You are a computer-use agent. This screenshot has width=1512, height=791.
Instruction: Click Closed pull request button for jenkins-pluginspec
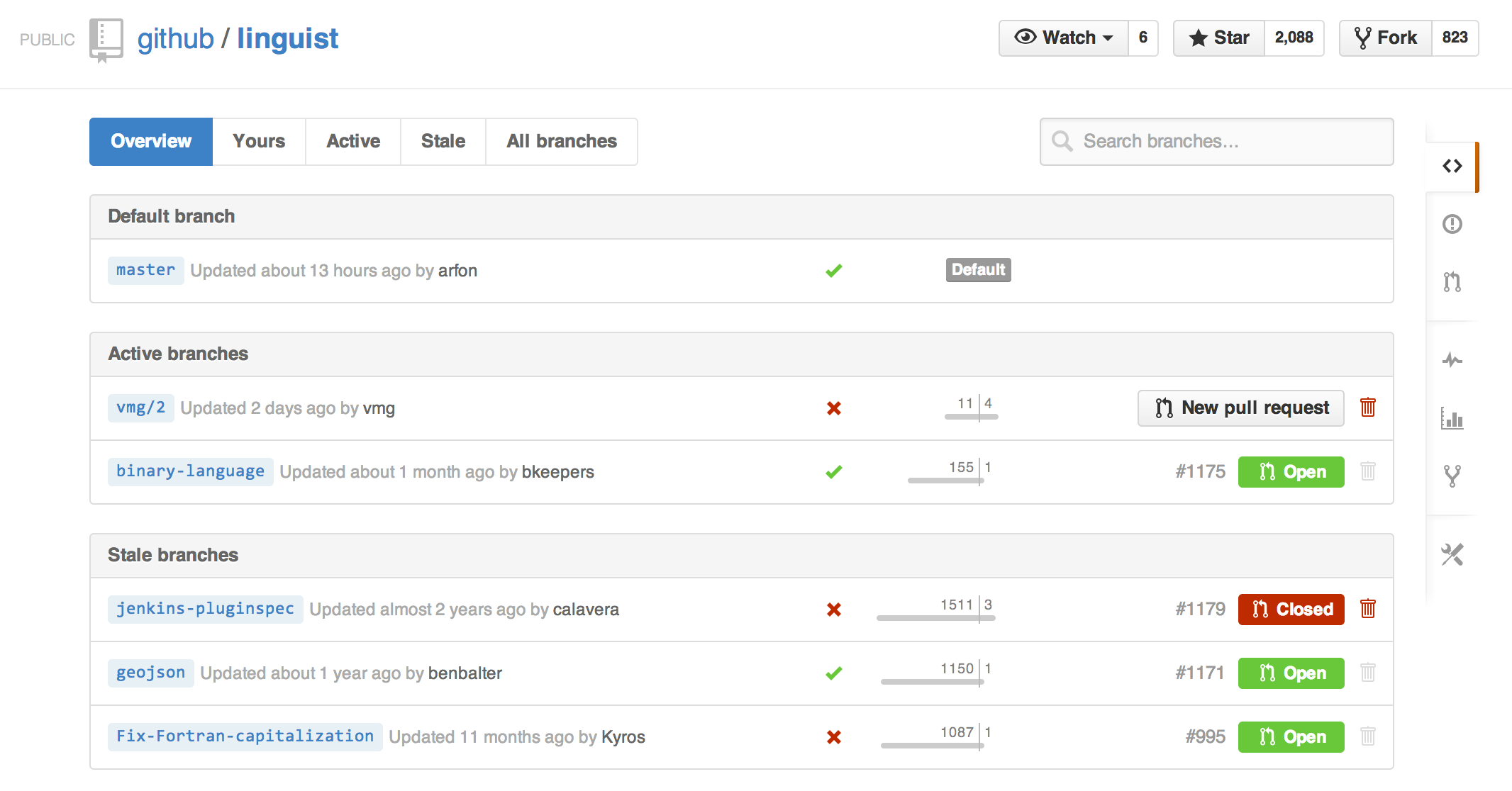coord(1291,610)
